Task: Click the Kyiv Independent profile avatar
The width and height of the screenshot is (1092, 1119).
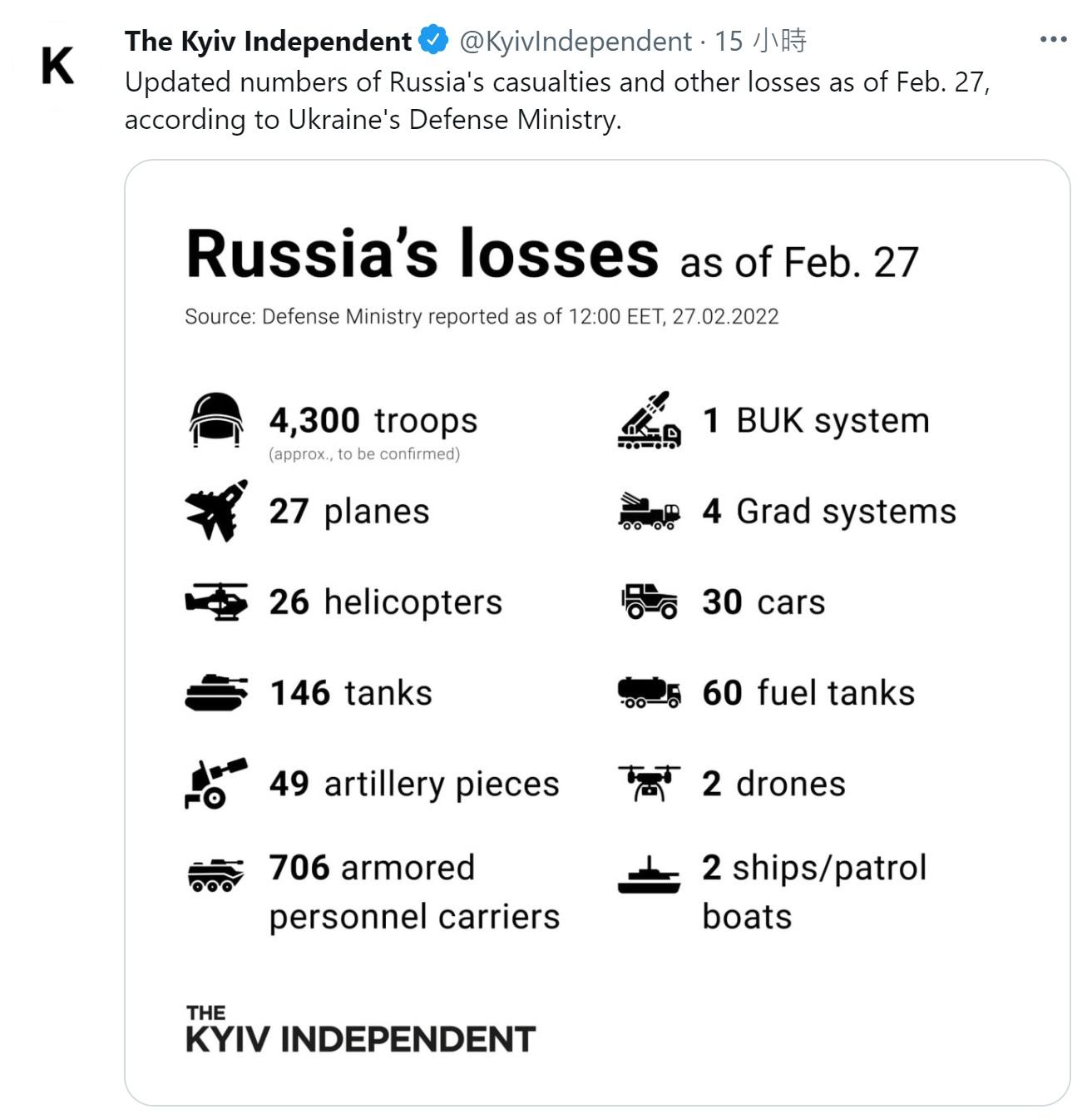Action: (57, 67)
